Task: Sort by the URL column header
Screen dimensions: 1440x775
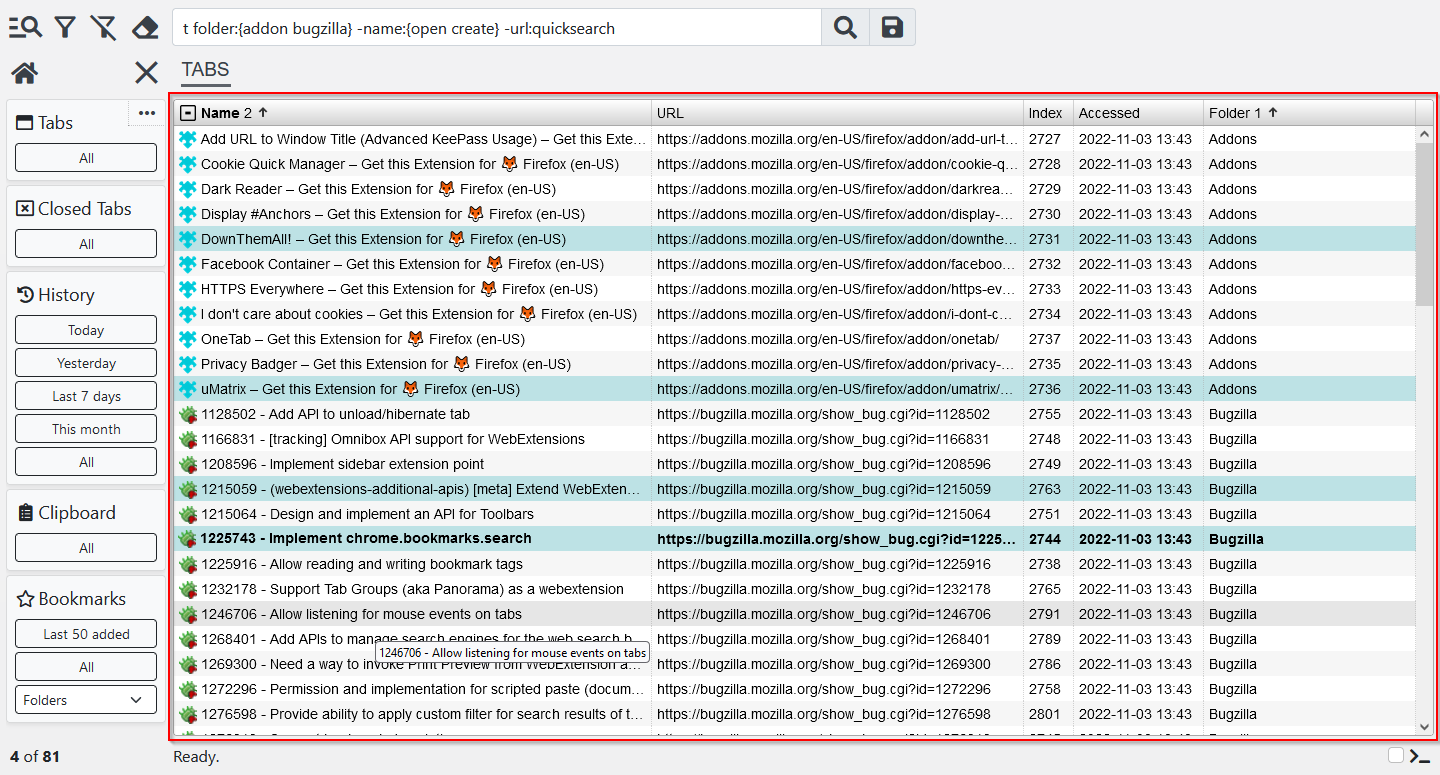Action: [837, 113]
